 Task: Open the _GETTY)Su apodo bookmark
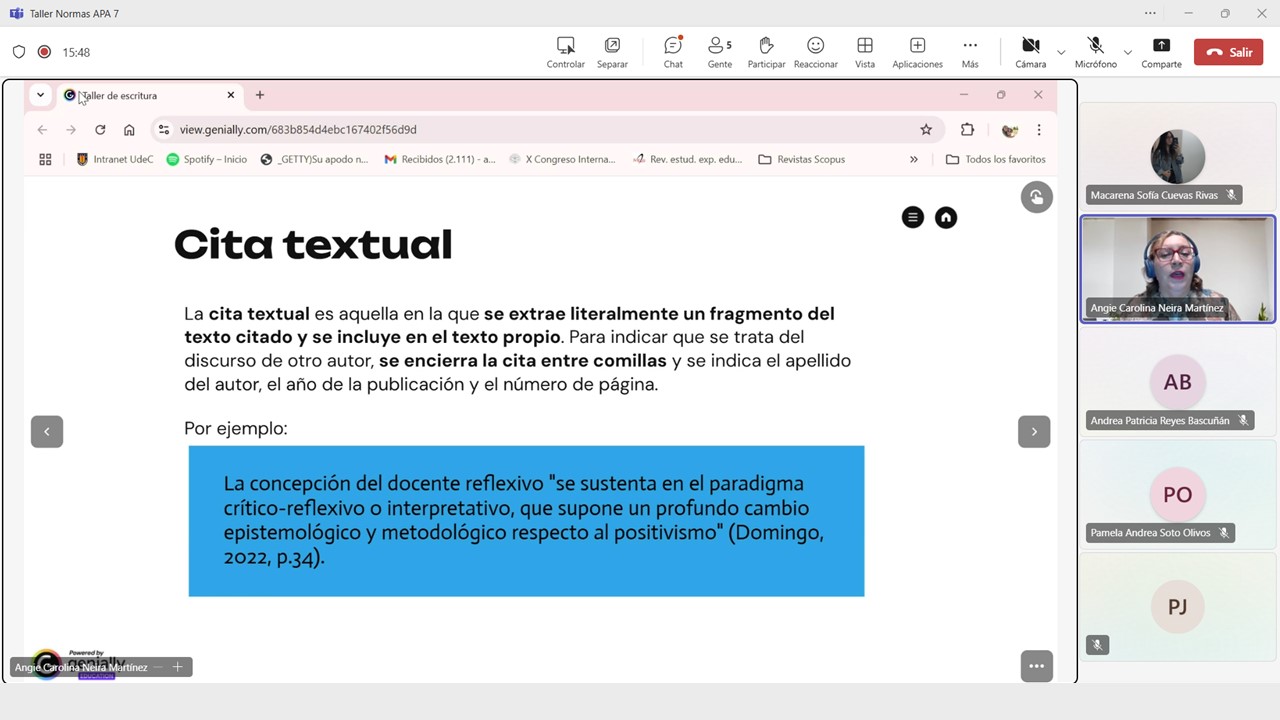[x=314, y=159]
